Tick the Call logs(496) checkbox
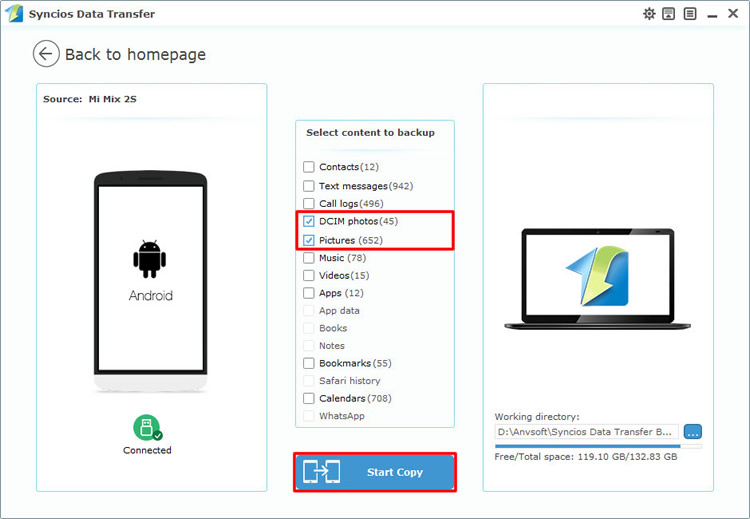 309,203
